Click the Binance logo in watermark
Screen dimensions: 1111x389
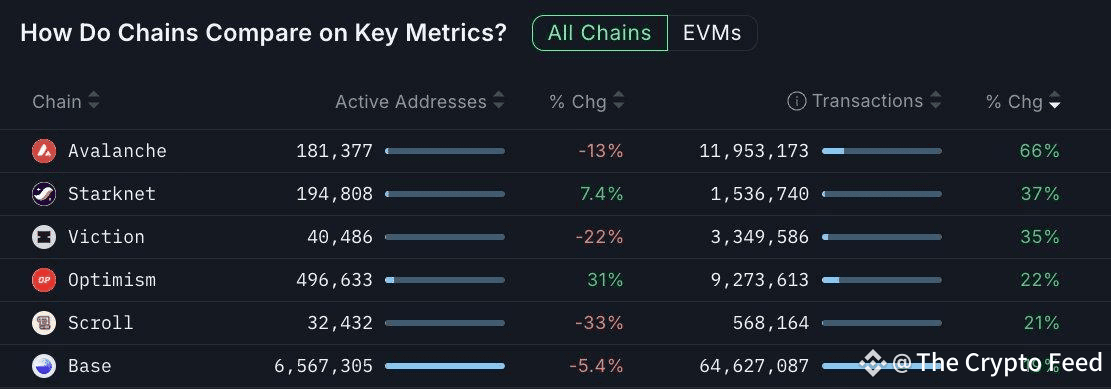(x=873, y=363)
